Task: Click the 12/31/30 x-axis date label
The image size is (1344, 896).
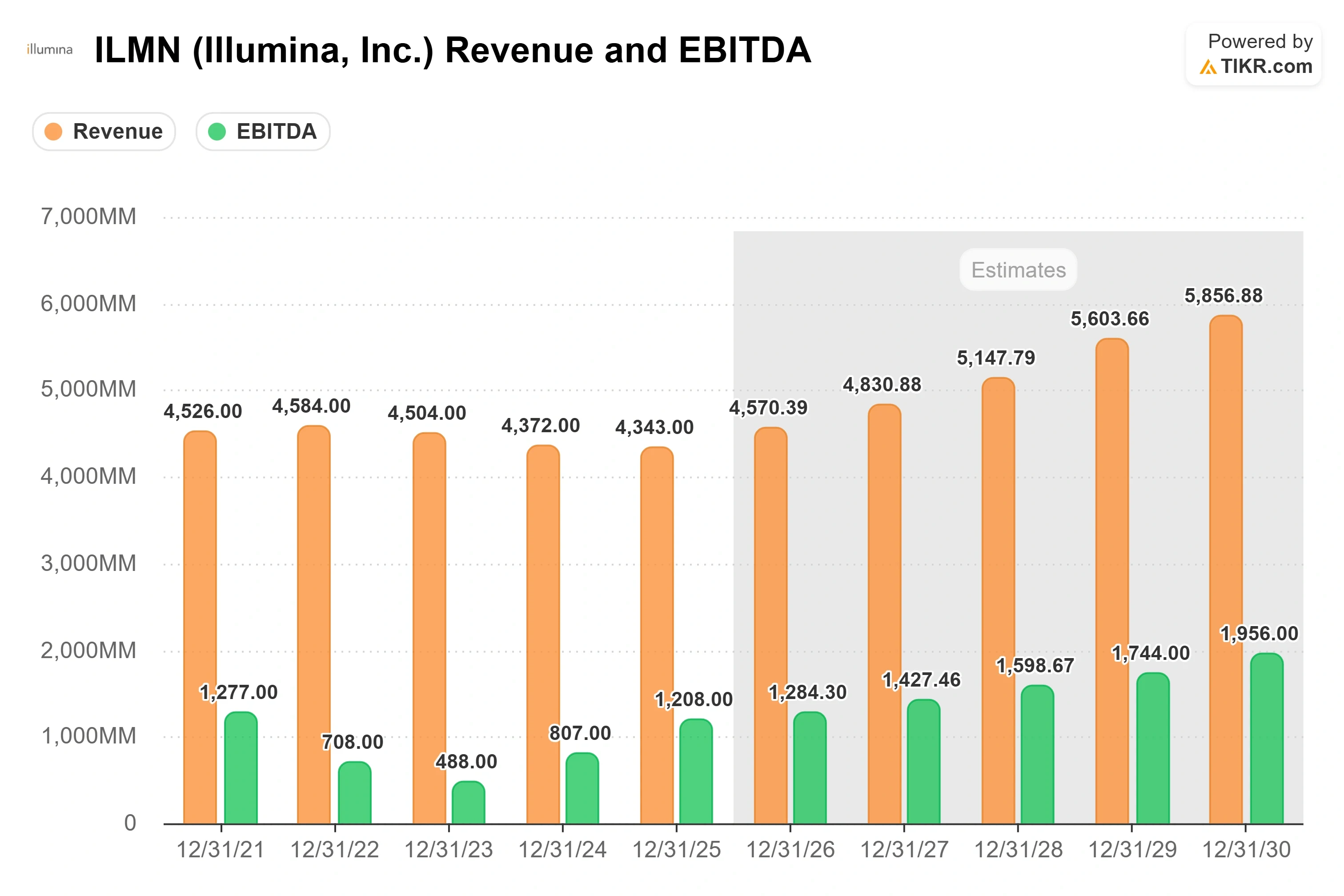Action: (x=1246, y=850)
